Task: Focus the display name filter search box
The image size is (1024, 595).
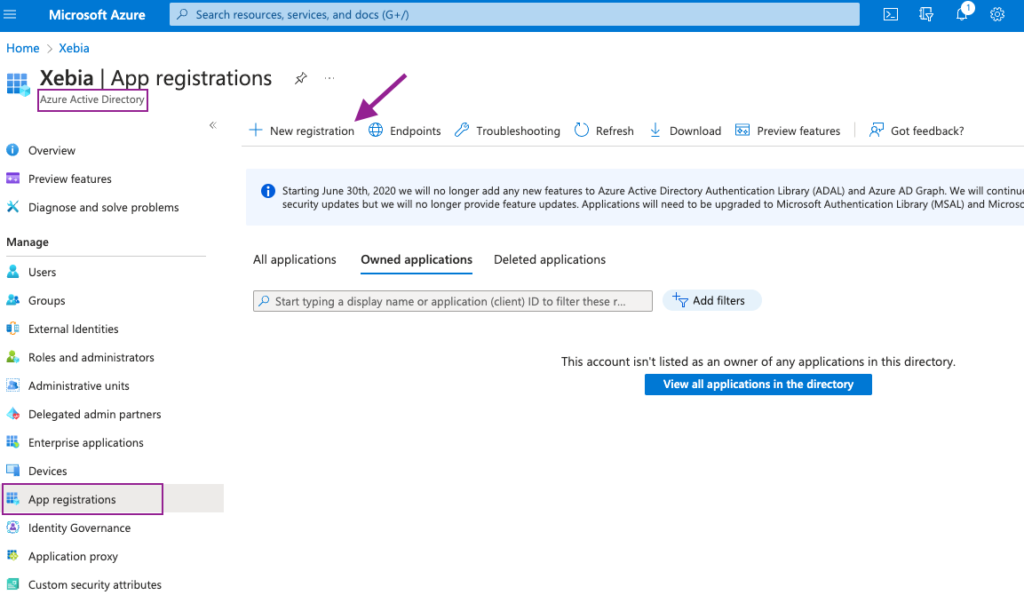Action: (453, 301)
